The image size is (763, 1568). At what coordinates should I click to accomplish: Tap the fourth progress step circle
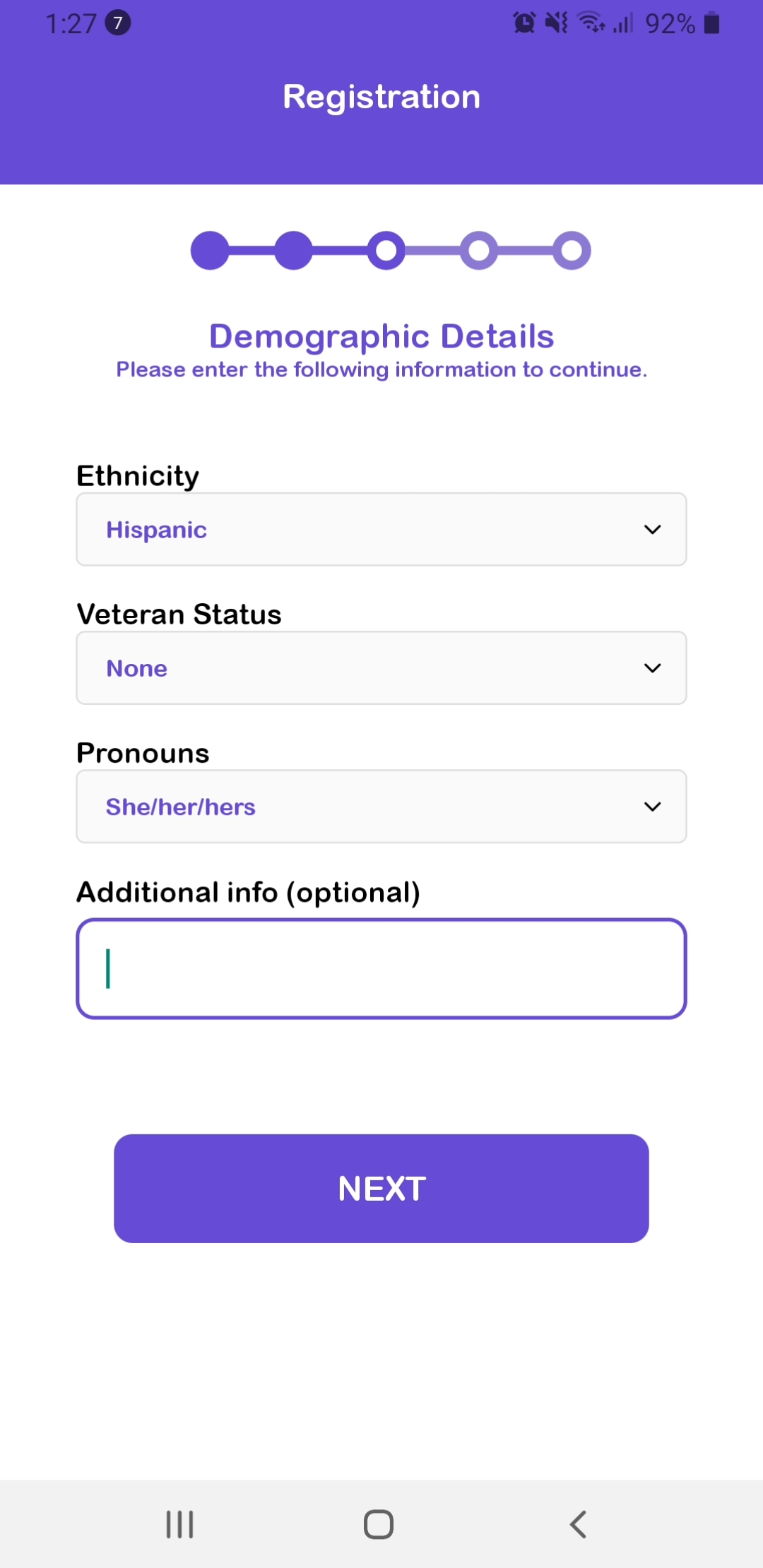pyautogui.click(x=479, y=250)
